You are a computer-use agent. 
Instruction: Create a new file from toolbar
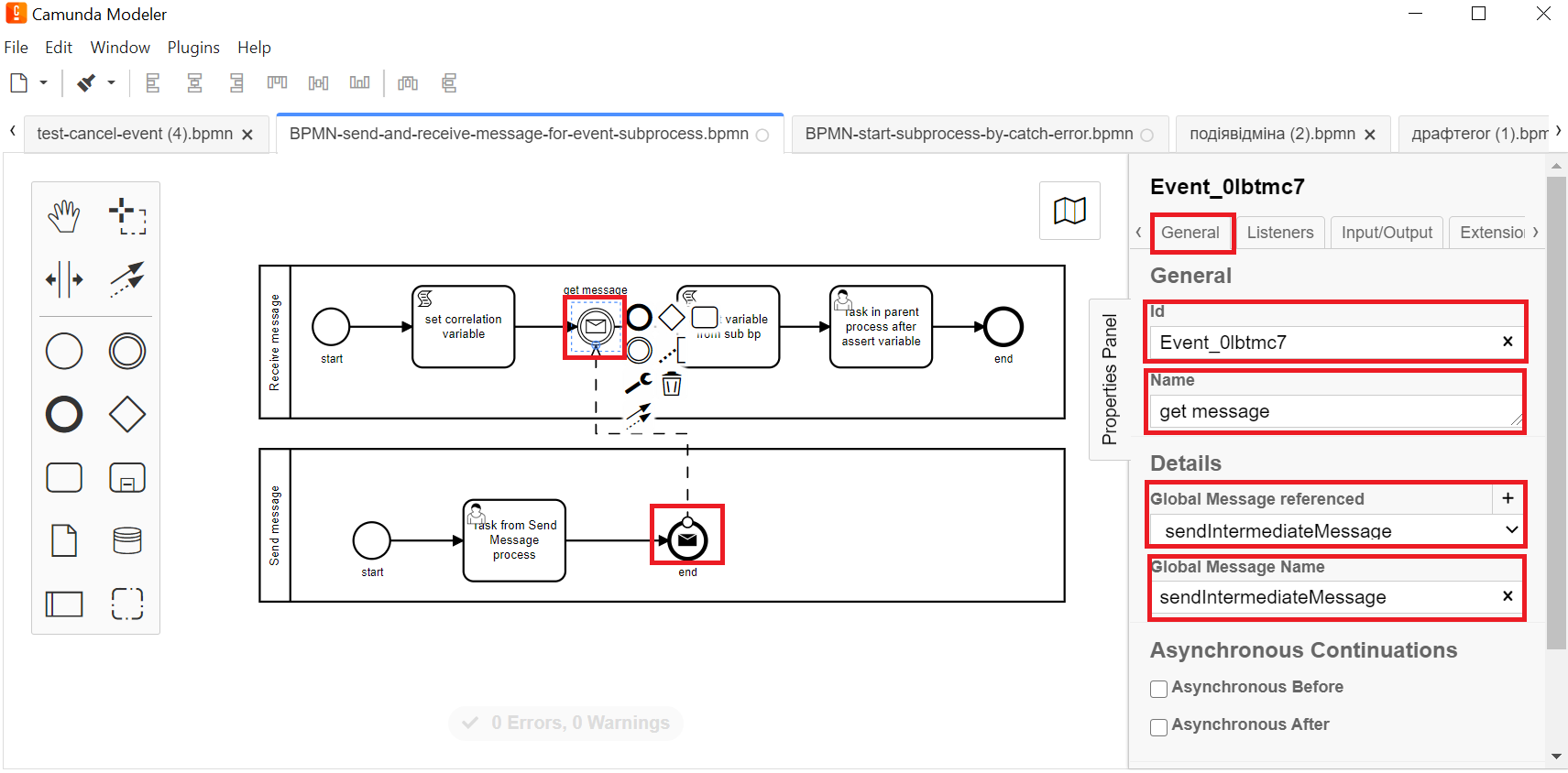pos(18,83)
